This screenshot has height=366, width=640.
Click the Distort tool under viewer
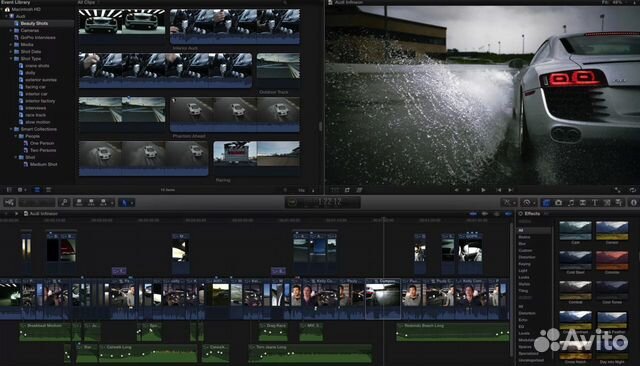359,190
